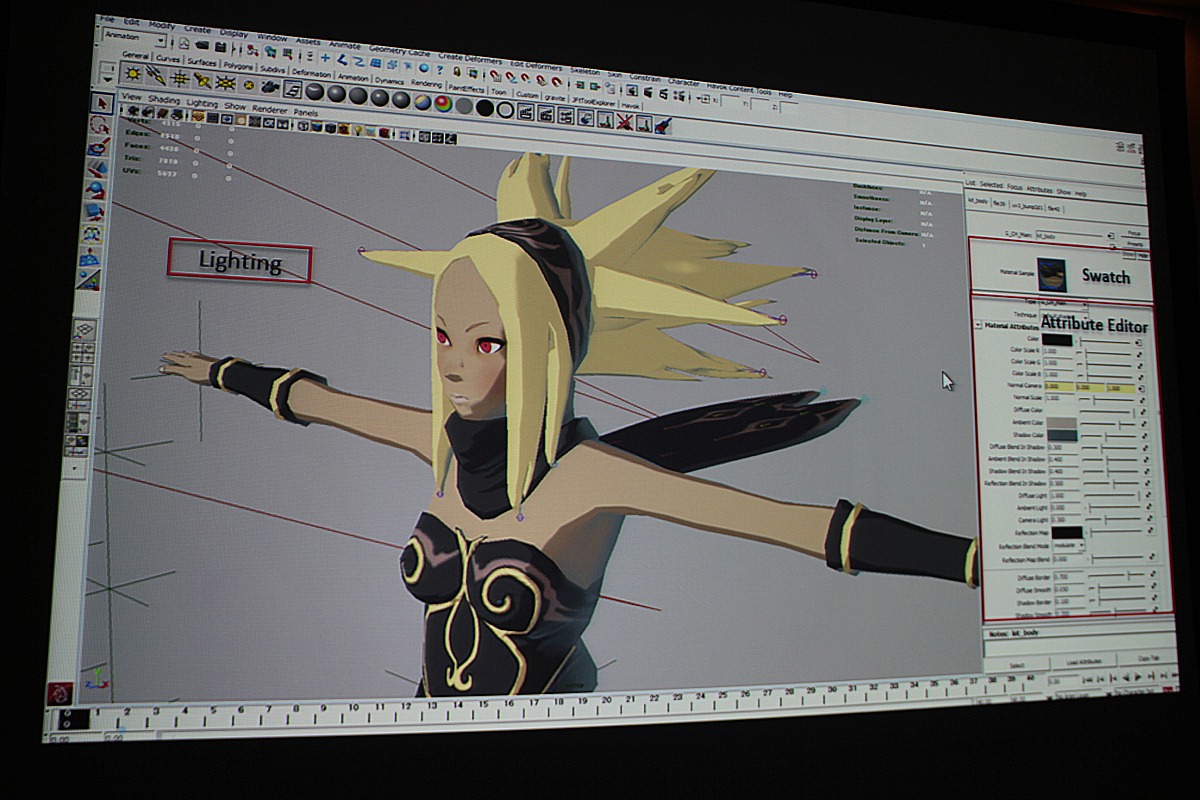The width and height of the screenshot is (1200, 800).
Task: Click the black Color attribute swatch
Action: point(1056,340)
